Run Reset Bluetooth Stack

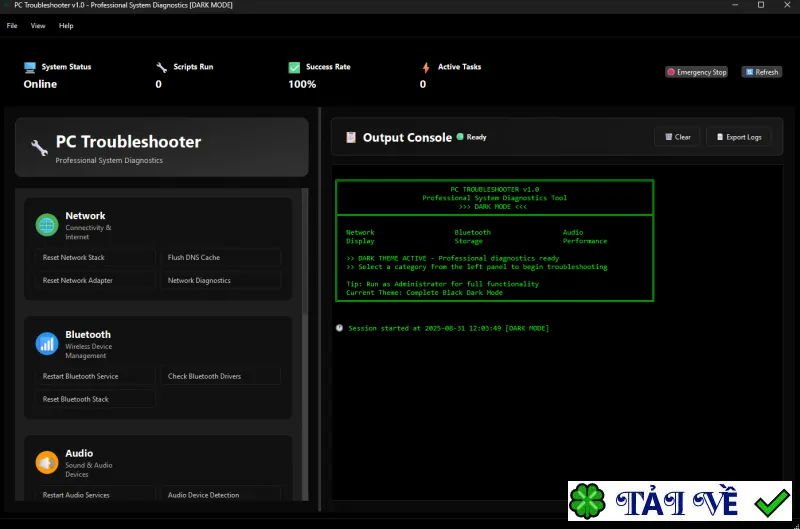(x=95, y=399)
